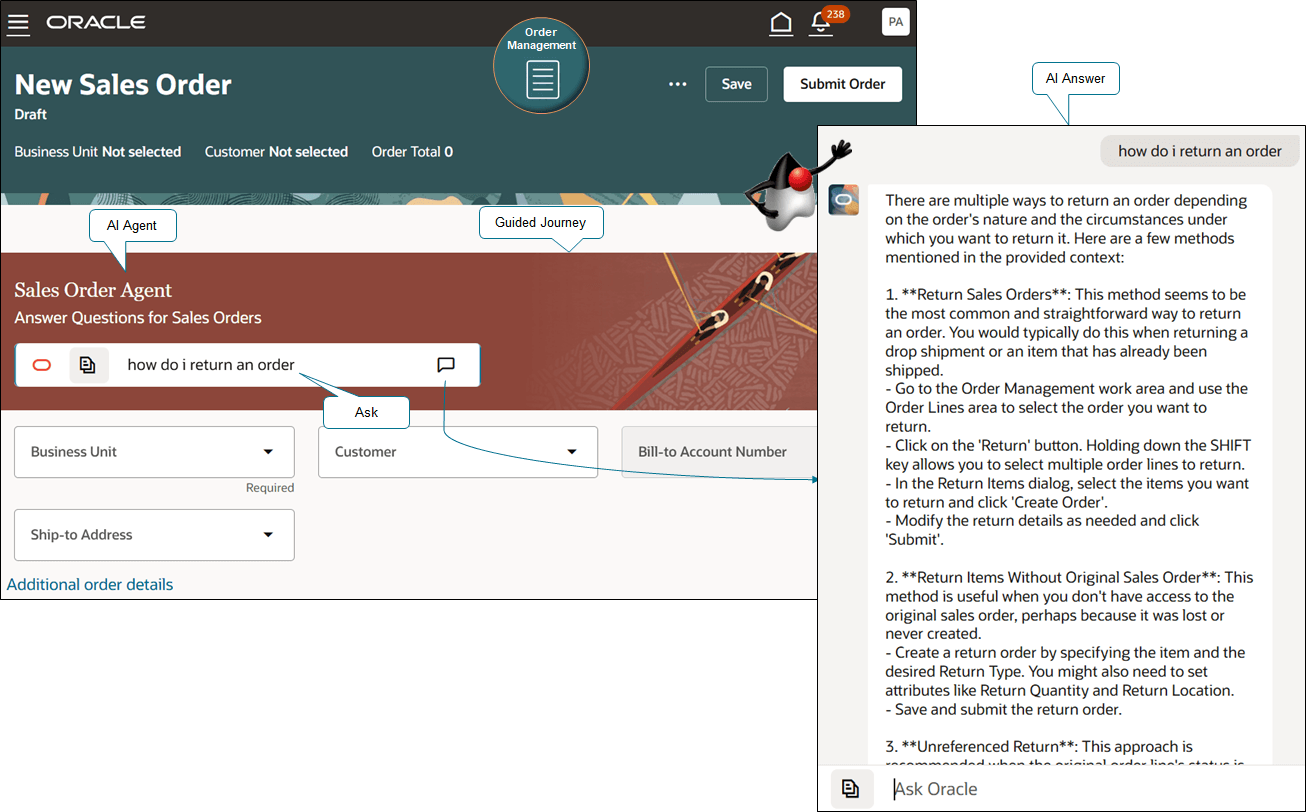Click the 'Order Total 0' text
The width and height of the screenshot is (1306, 812).
pos(412,152)
